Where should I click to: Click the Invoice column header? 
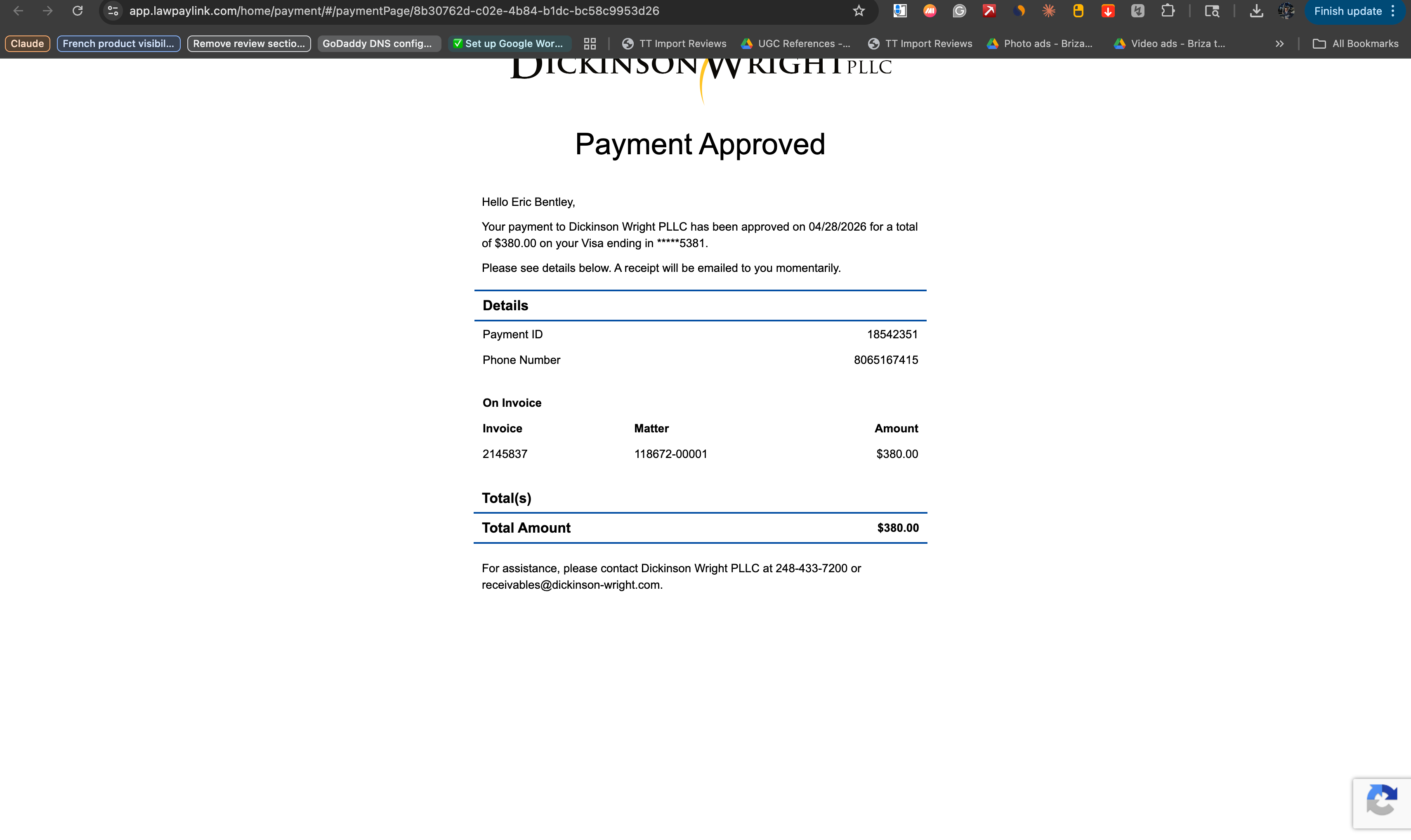coord(503,429)
